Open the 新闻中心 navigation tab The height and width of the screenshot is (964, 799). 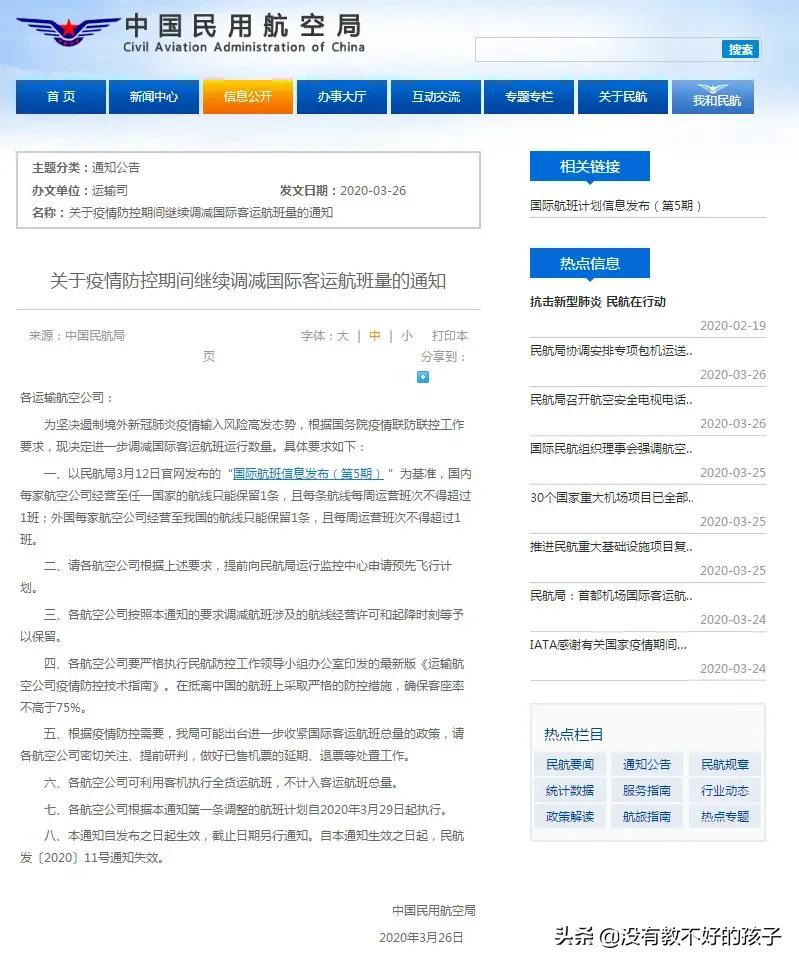(154, 97)
